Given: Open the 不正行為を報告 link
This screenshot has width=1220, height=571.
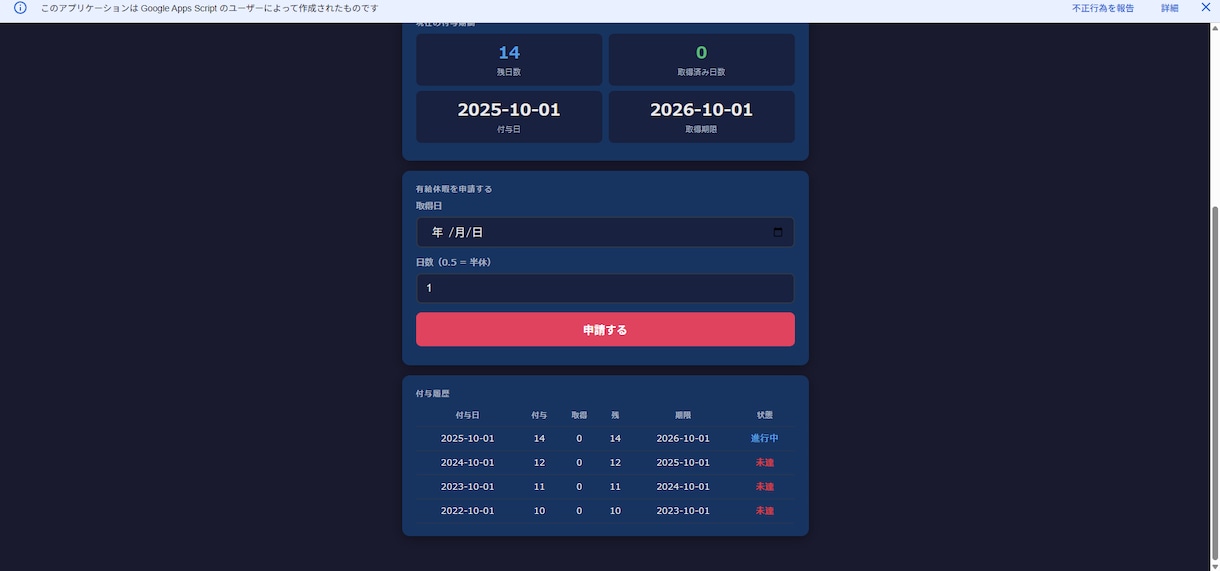Looking at the screenshot, I should point(1103,8).
